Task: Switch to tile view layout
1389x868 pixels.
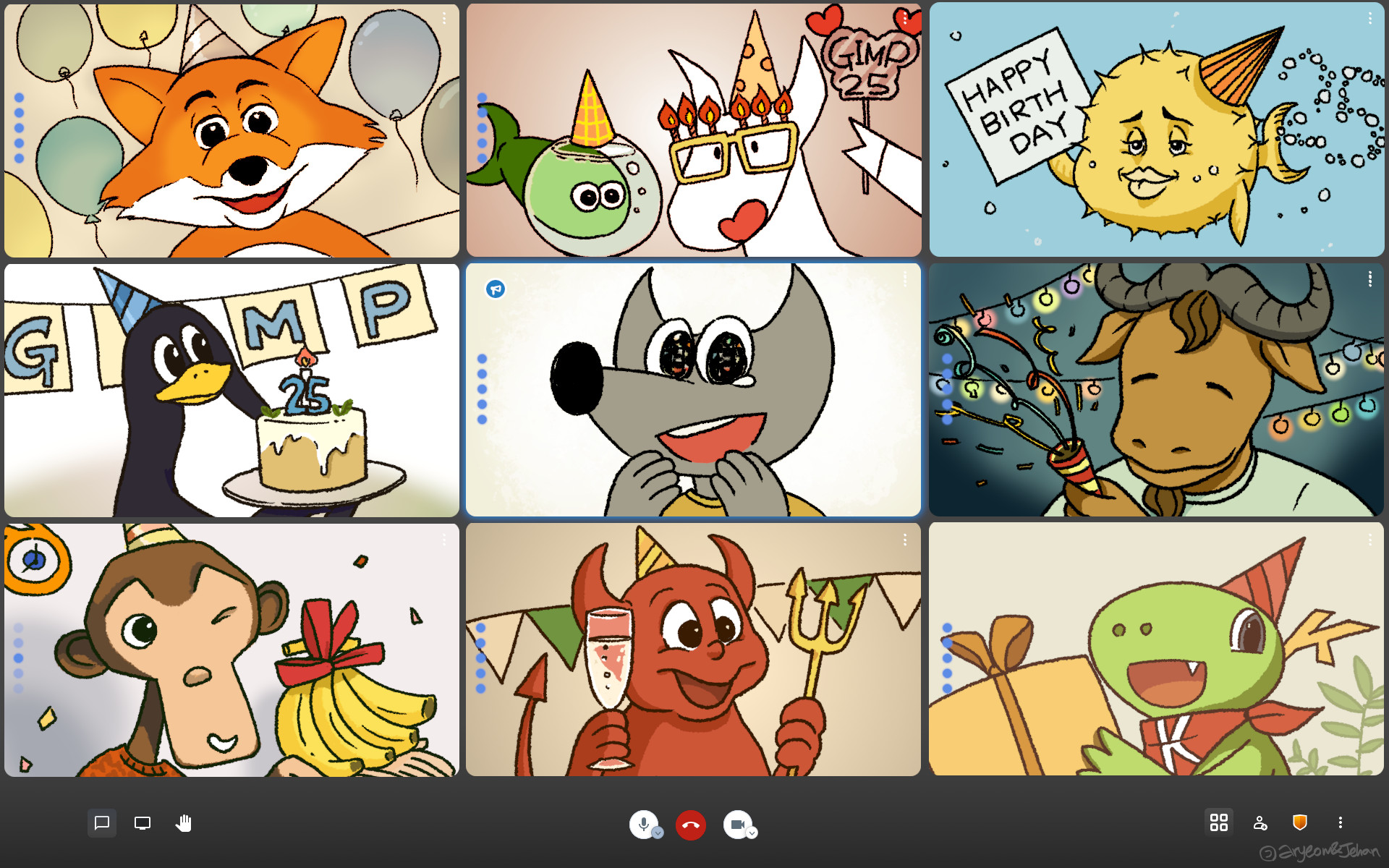Action: (1220, 822)
